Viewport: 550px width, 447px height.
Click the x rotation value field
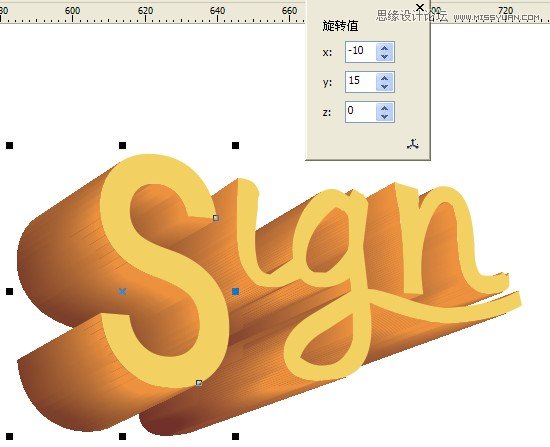(x=361, y=52)
